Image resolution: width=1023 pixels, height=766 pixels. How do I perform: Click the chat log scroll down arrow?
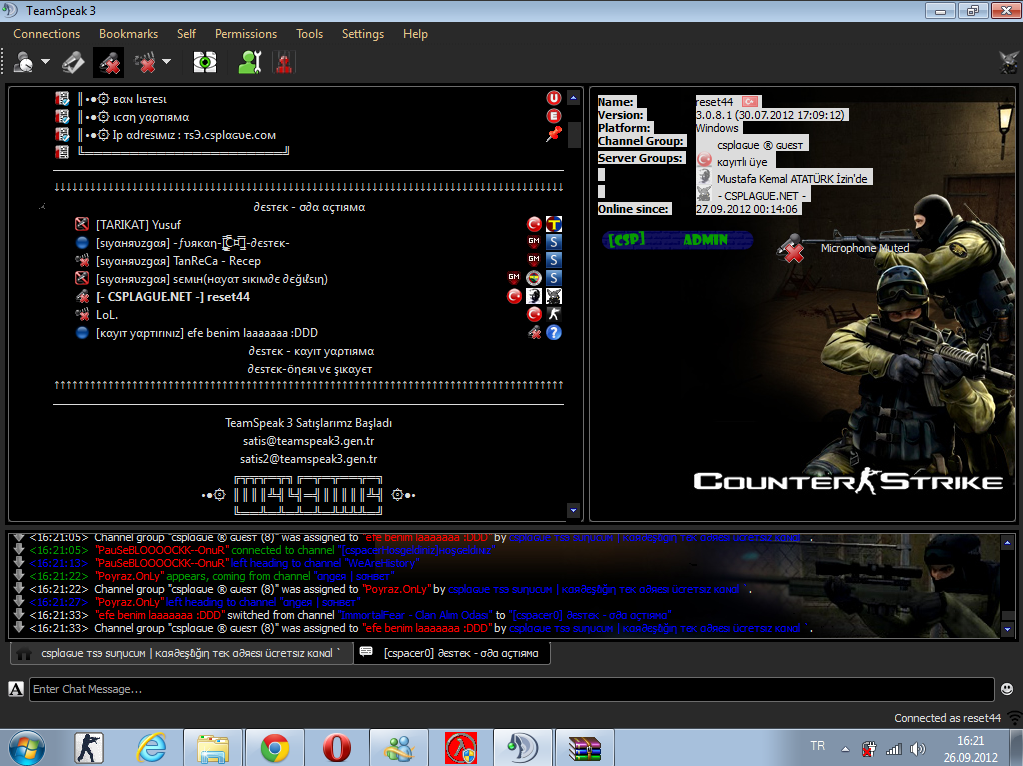pos(1007,630)
